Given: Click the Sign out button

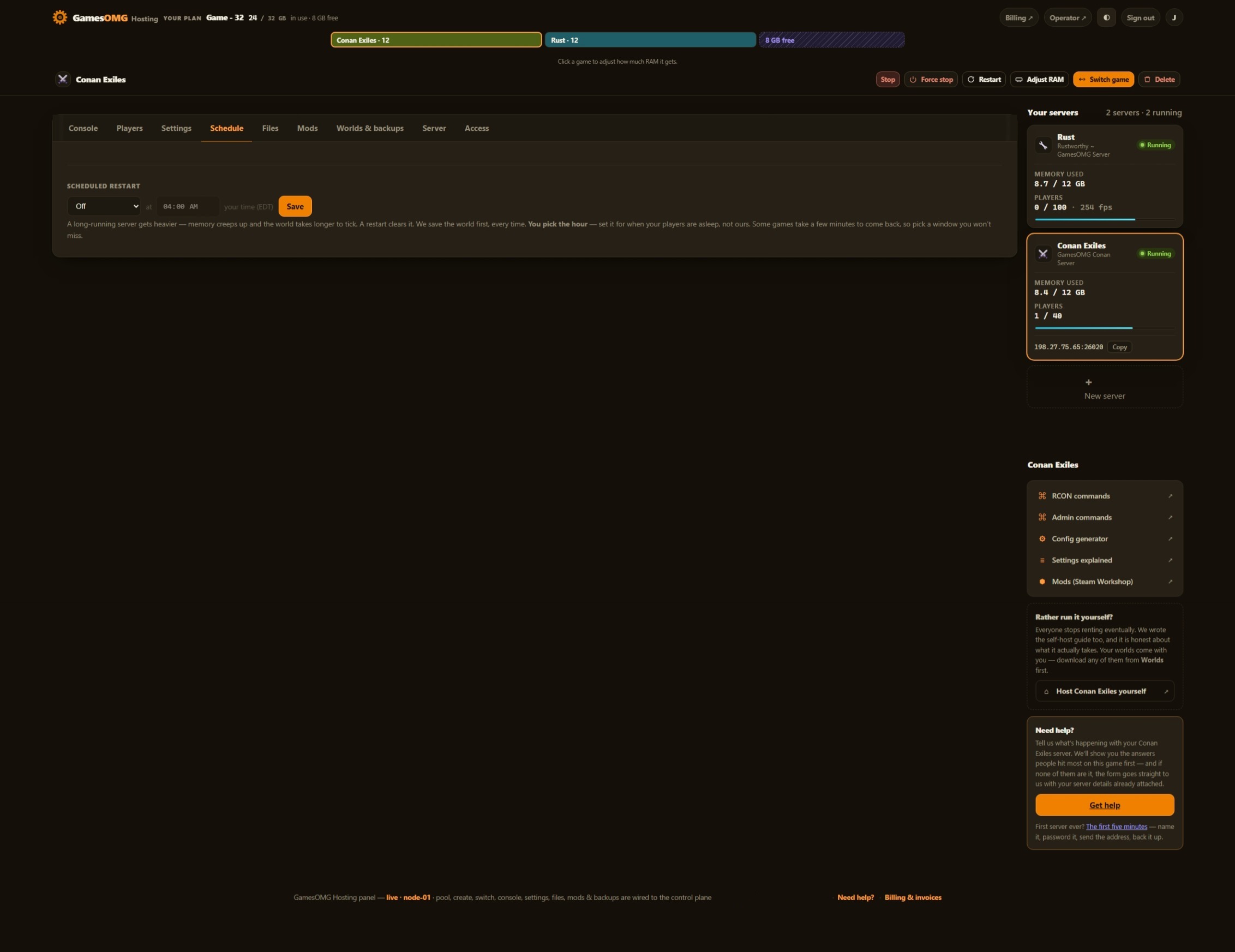Looking at the screenshot, I should 1141,17.
